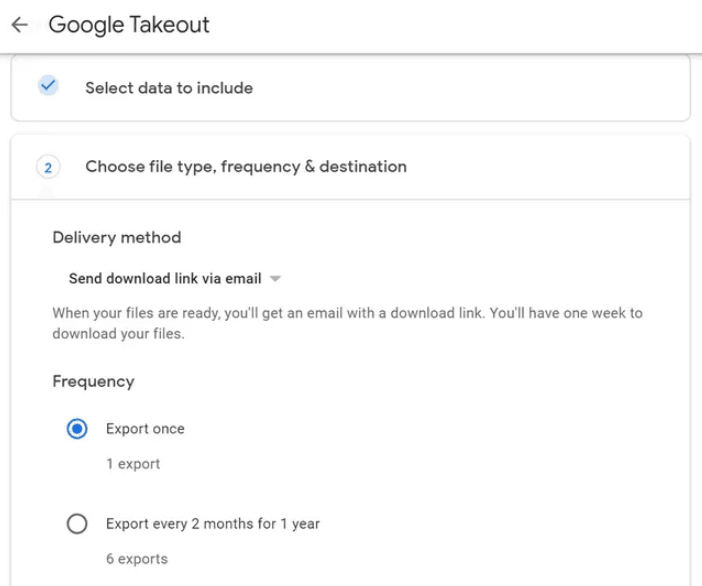Screen dimensions: 702x586
Task: Click the back arrow next to Google Takeout
Action: (19, 25)
